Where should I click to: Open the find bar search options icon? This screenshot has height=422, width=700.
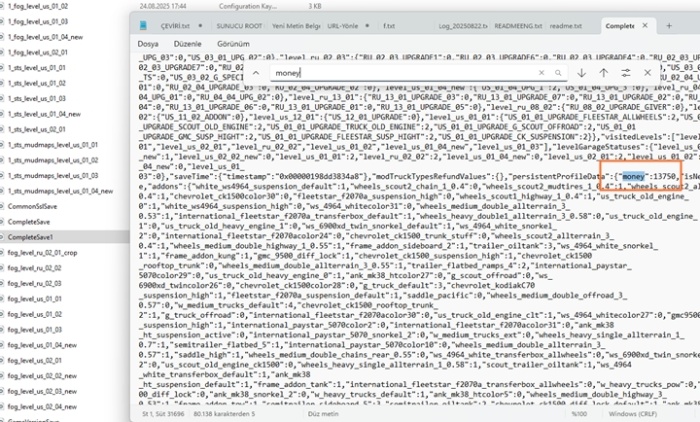[x=625, y=73]
